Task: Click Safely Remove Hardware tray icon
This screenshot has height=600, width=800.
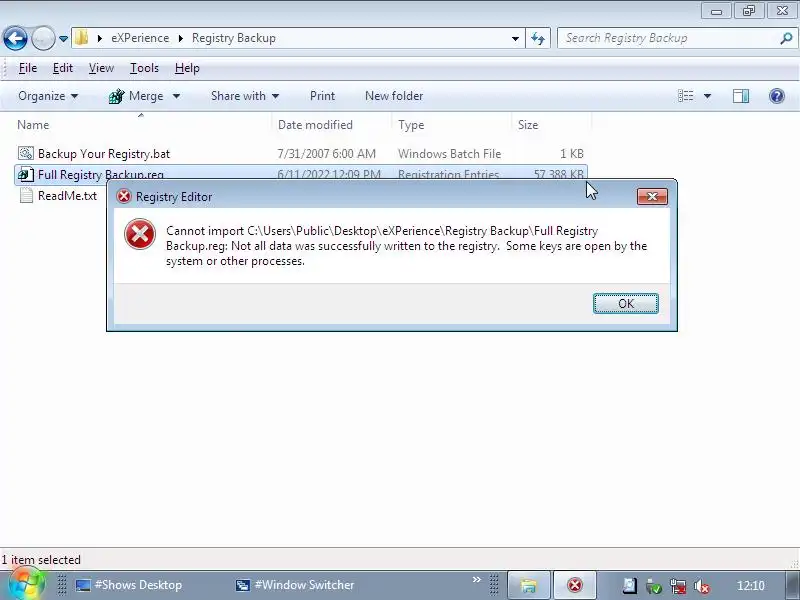Action: (653, 586)
